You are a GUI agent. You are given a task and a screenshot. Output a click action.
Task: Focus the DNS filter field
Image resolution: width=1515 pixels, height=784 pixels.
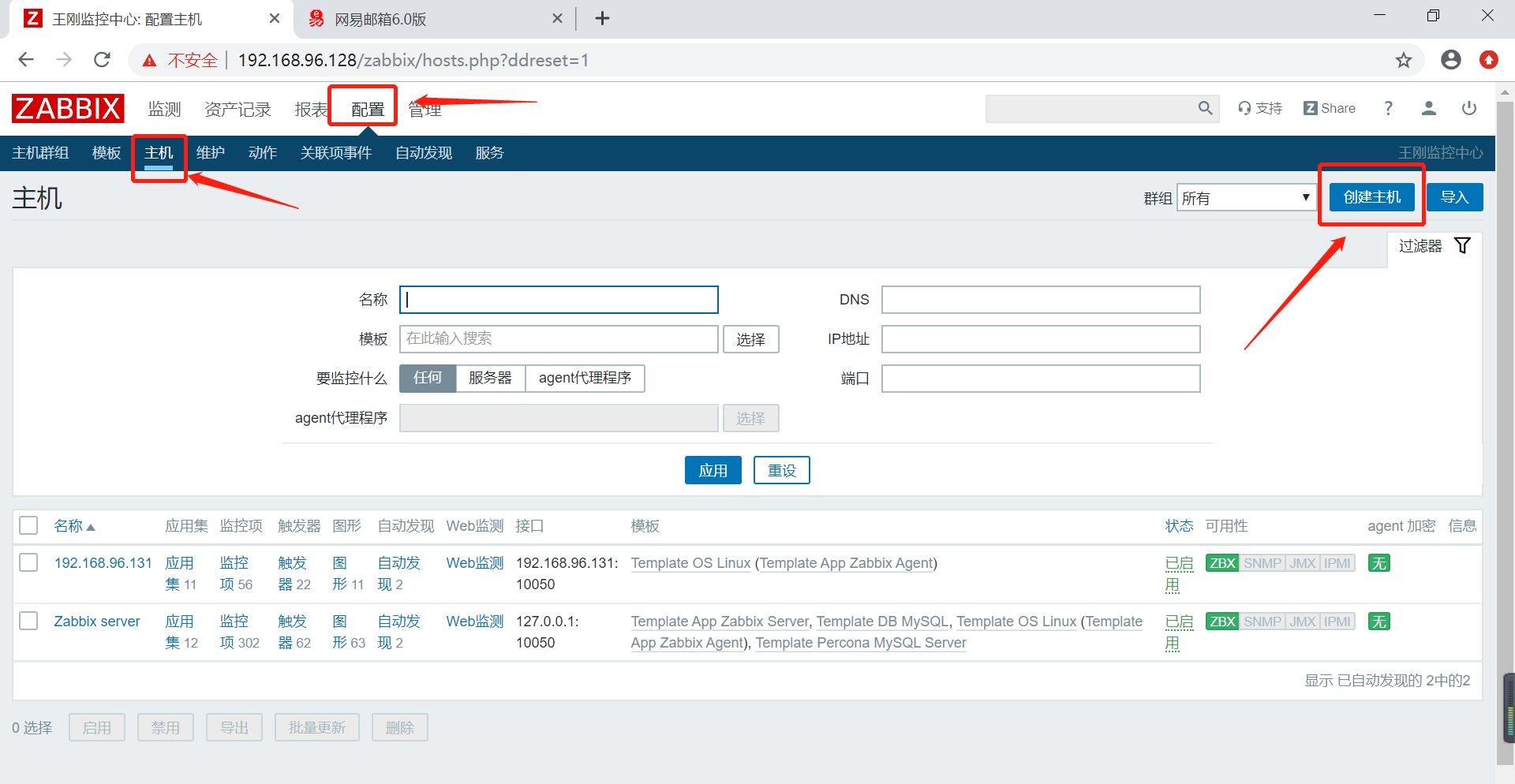click(x=1041, y=300)
